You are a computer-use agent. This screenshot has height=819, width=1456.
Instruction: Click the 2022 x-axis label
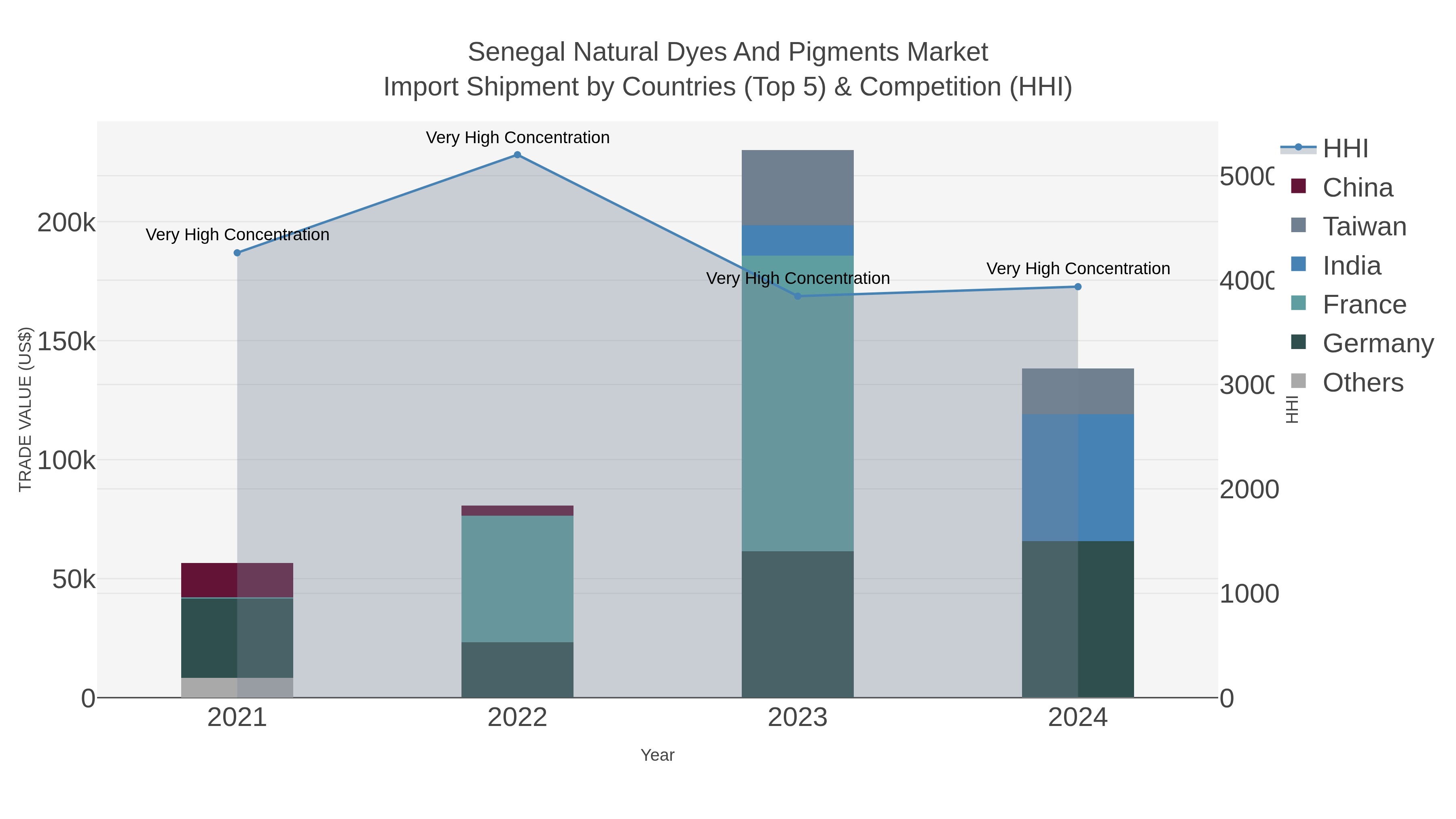517,718
